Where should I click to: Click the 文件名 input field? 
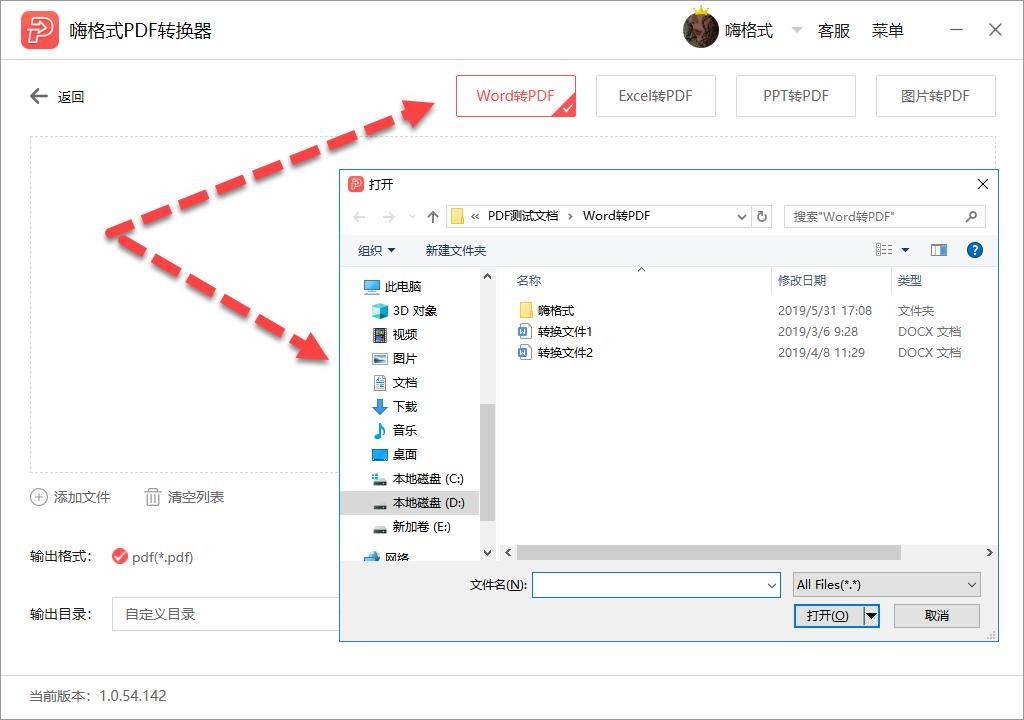(x=656, y=585)
